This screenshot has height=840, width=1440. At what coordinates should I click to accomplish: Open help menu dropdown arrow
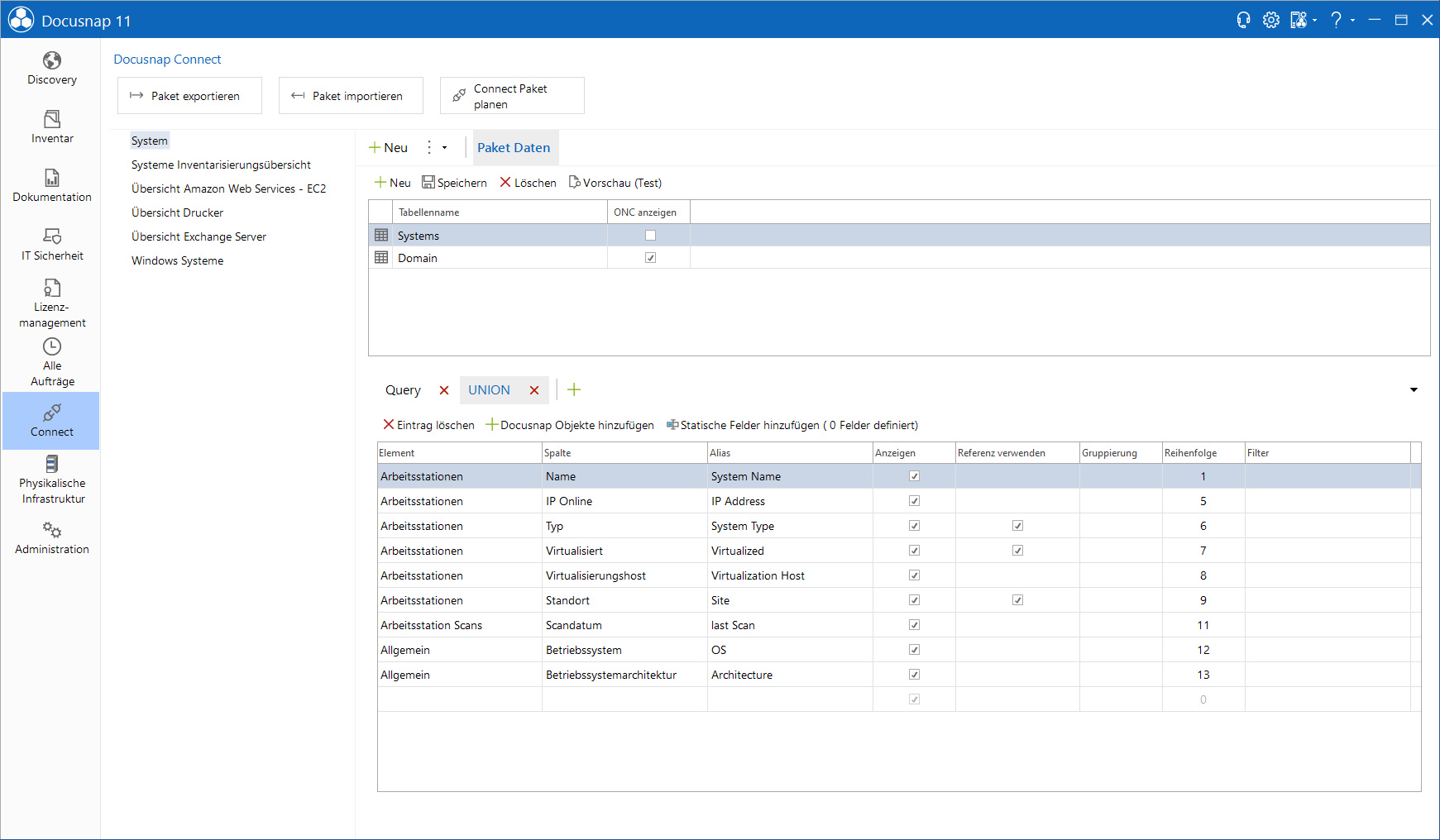1353,21
